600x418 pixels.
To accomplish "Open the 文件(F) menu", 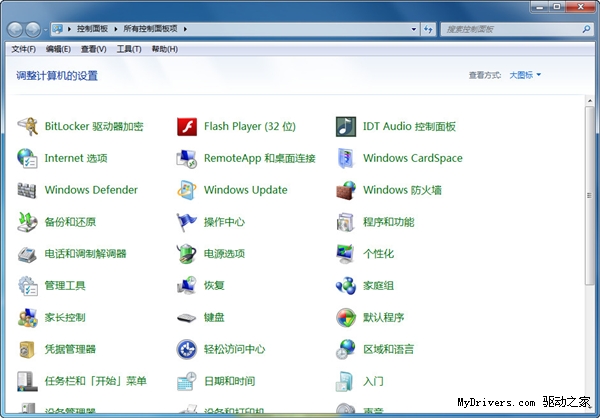I will 23,49.
